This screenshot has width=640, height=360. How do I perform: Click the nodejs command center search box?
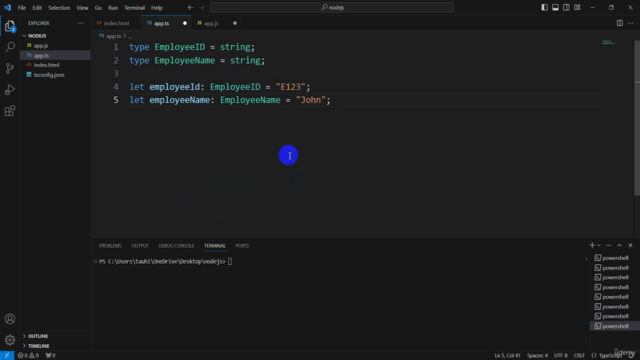(332, 7)
